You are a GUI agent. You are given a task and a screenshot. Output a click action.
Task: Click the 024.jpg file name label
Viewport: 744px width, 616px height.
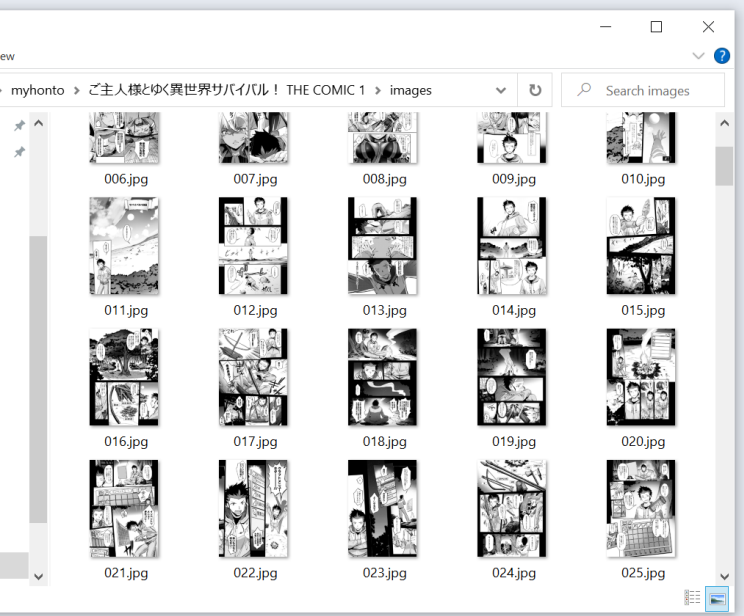tap(514, 573)
